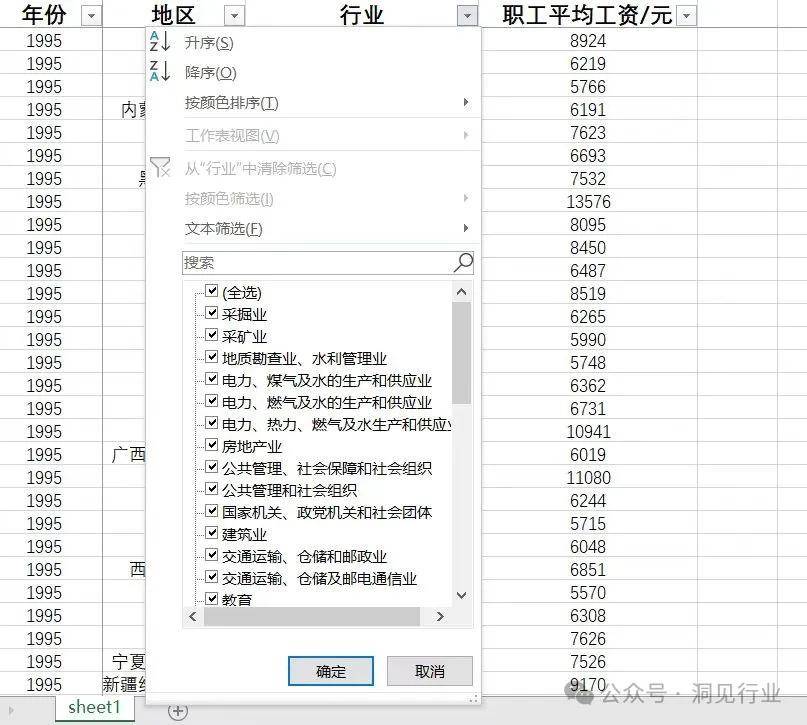
Task: Uncheck the 采掘业 checkbox
Action: tap(212, 312)
